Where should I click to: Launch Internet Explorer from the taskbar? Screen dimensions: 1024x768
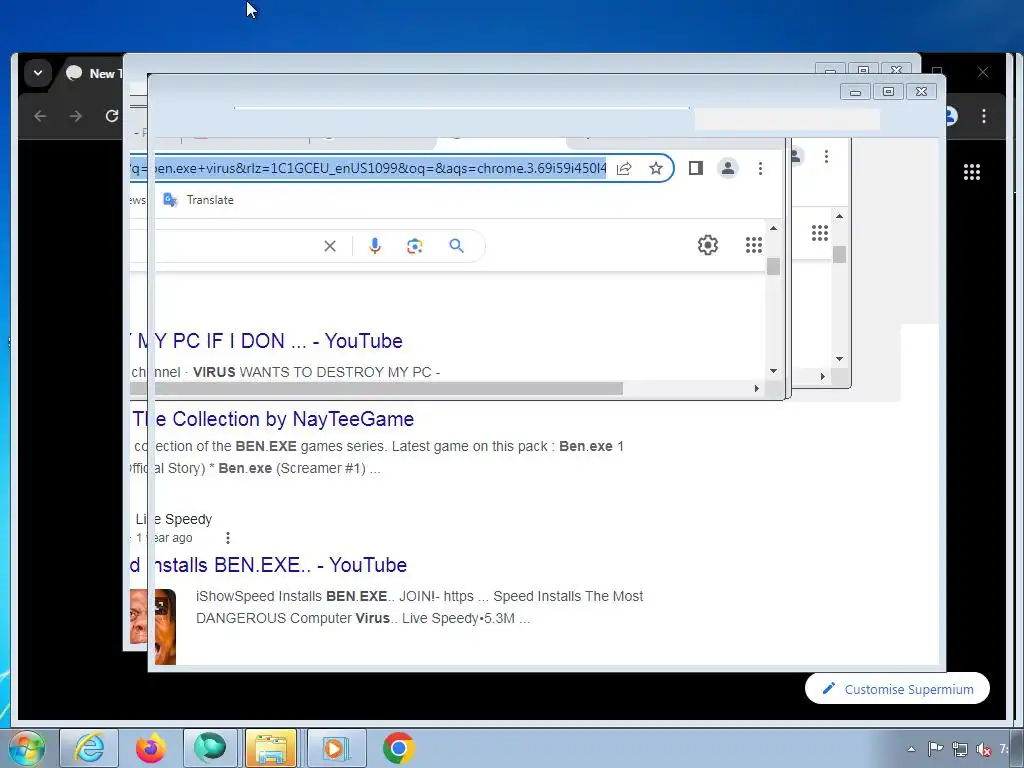click(x=89, y=748)
